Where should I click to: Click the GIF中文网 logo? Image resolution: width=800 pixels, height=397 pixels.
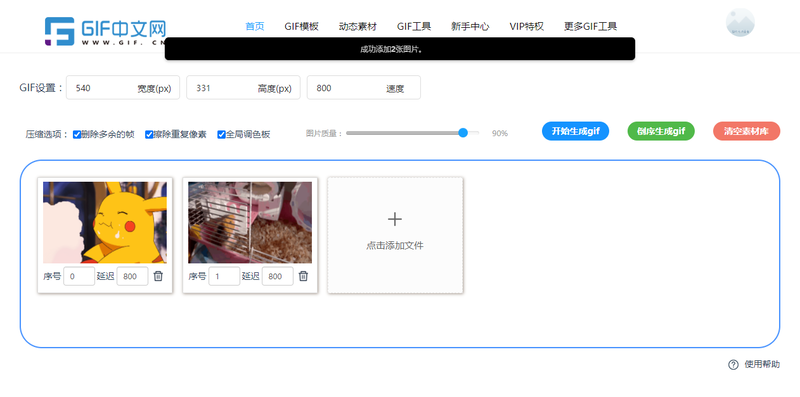106,31
